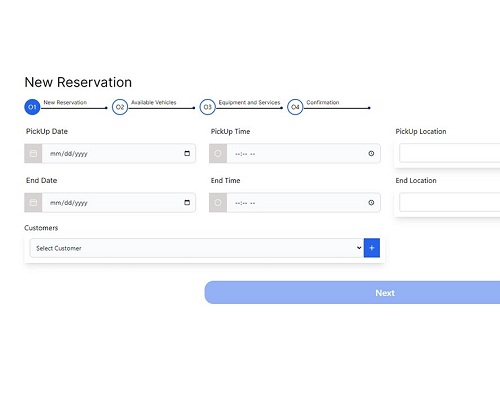The height and width of the screenshot is (398, 500).
Task: Click the clock icon beside PickUp Time
Action: (218, 153)
